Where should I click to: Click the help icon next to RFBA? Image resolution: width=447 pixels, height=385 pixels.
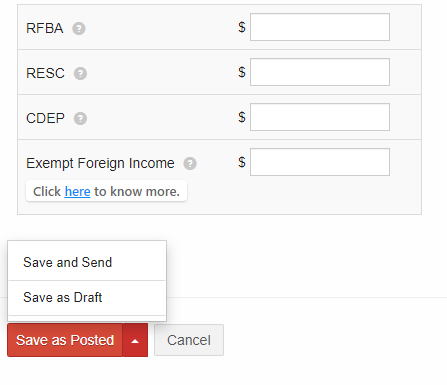[x=79, y=28]
